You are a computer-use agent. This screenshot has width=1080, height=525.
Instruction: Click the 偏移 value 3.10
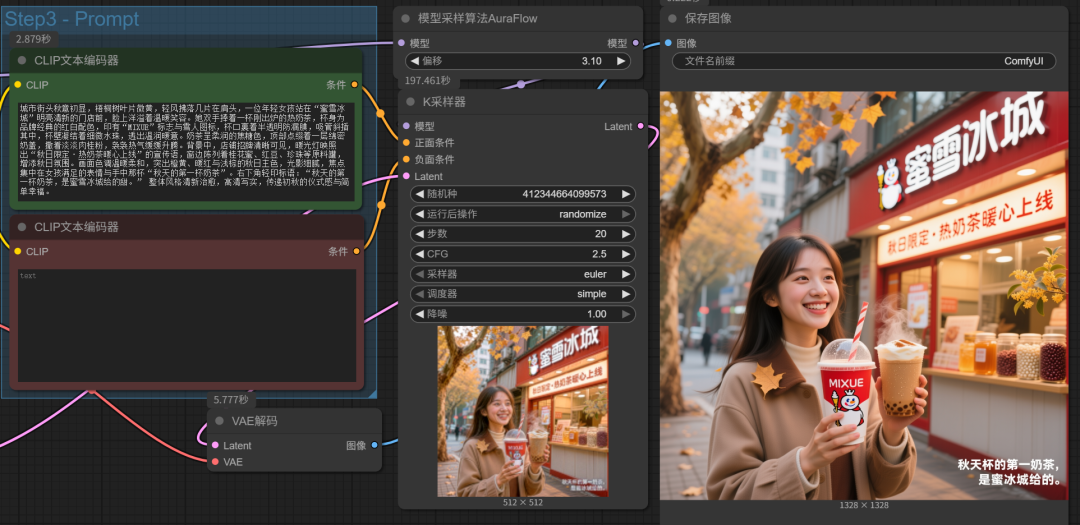tap(592, 61)
